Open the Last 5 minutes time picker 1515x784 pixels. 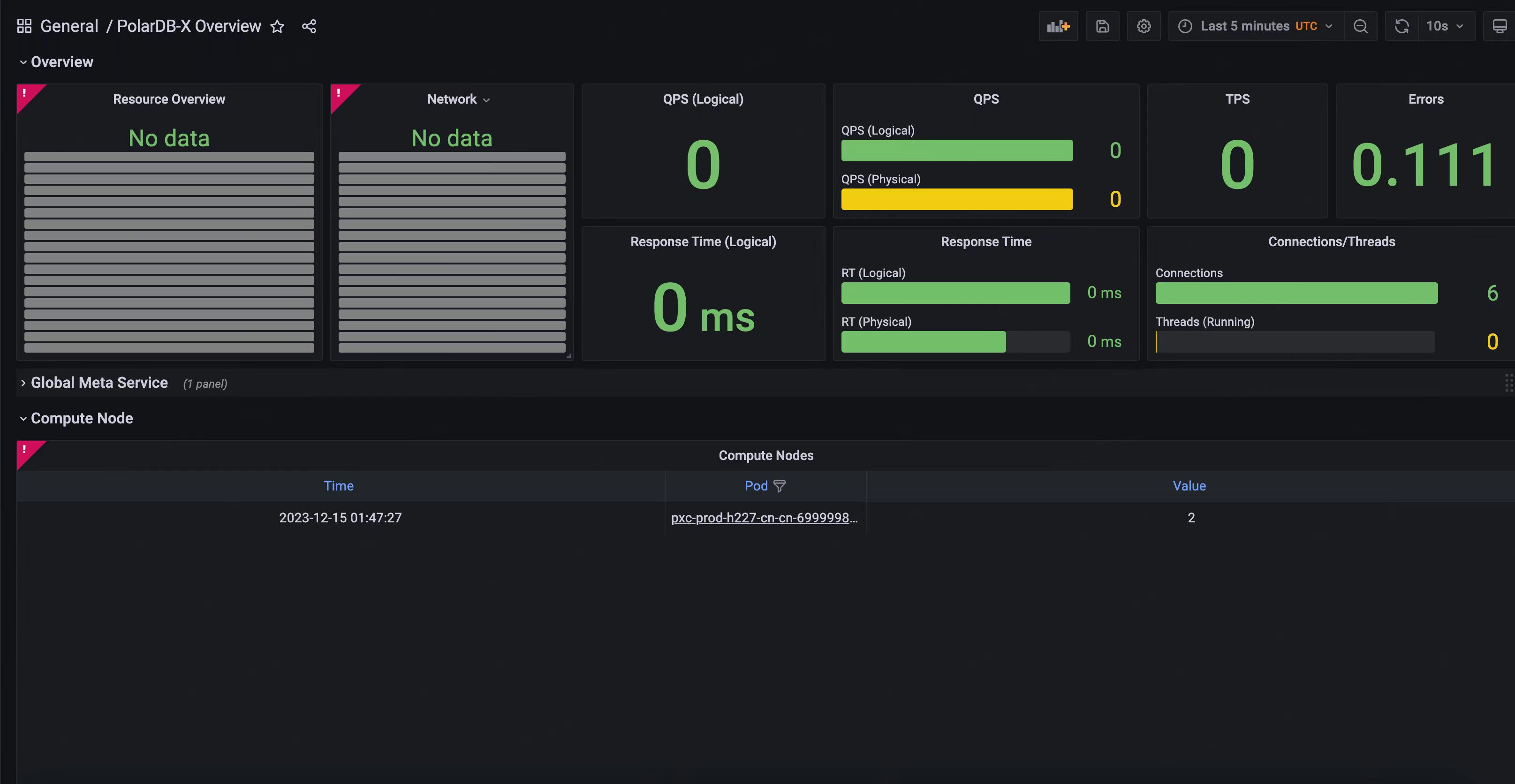click(1256, 26)
